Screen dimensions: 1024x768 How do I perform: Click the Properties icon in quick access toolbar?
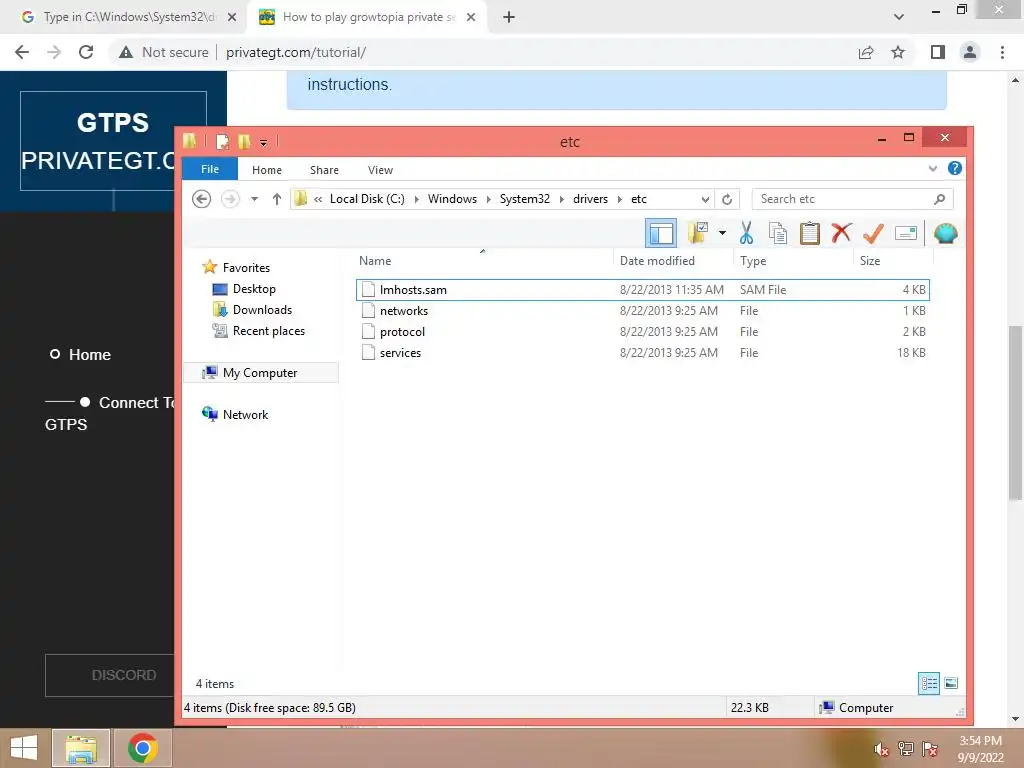223,141
